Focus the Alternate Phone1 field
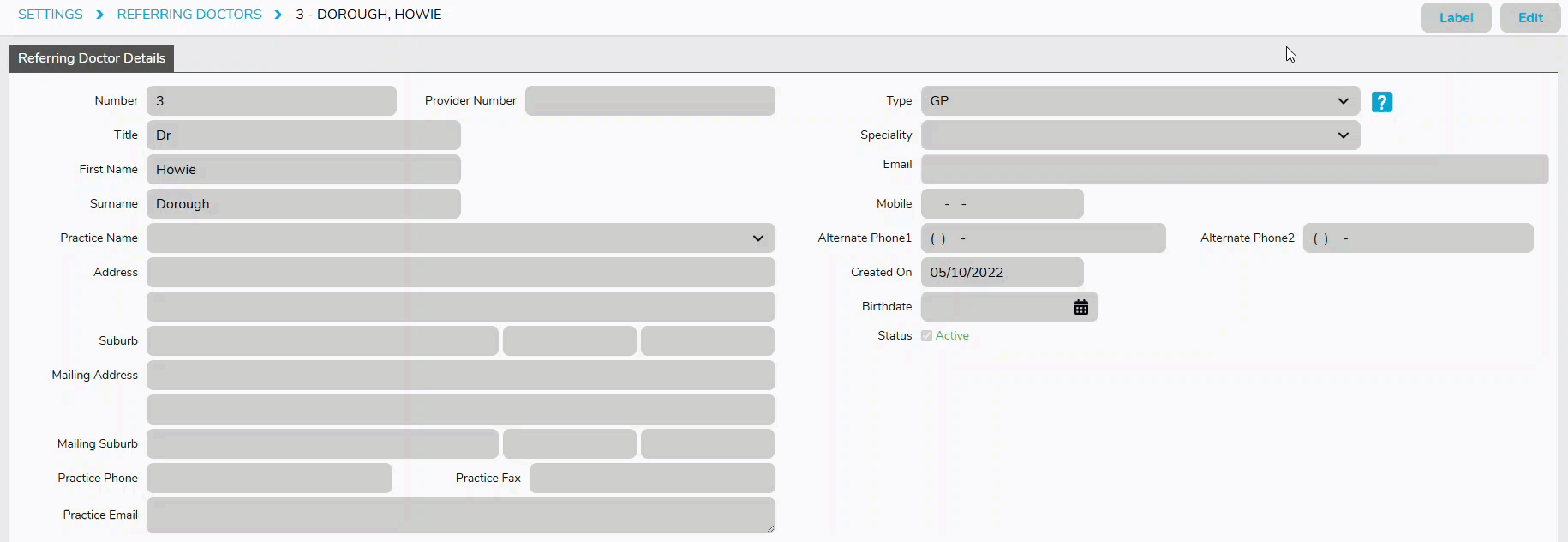The width and height of the screenshot is (1568, 542). click(1043, 238)
